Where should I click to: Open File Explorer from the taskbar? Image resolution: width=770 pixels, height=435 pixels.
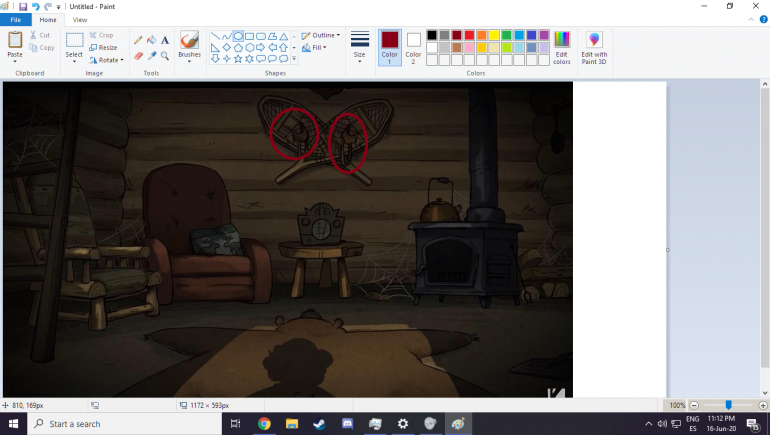292,424
